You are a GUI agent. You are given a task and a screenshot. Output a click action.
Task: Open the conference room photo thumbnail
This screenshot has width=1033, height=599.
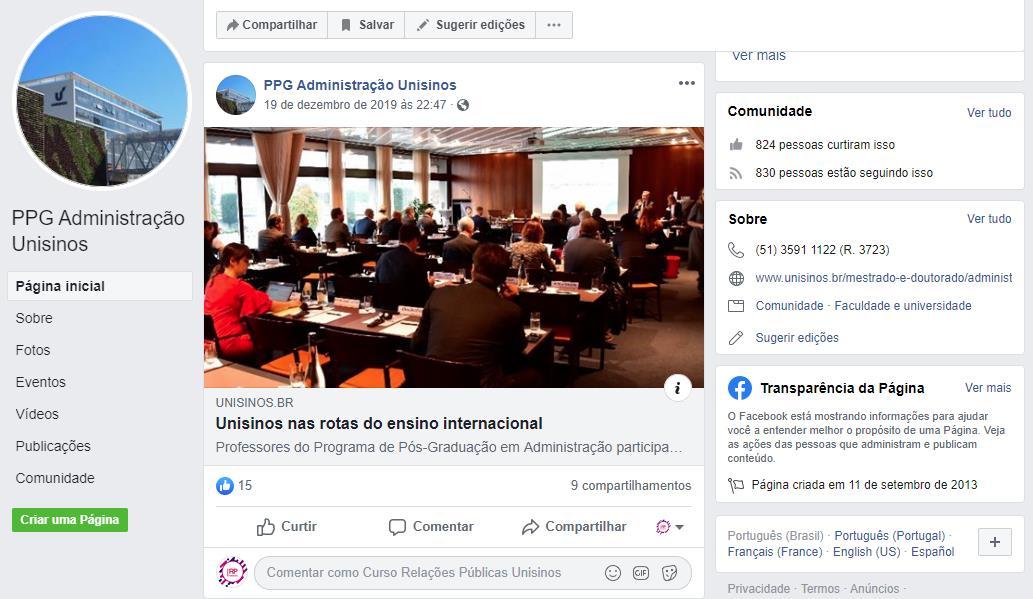coord(454,258)
